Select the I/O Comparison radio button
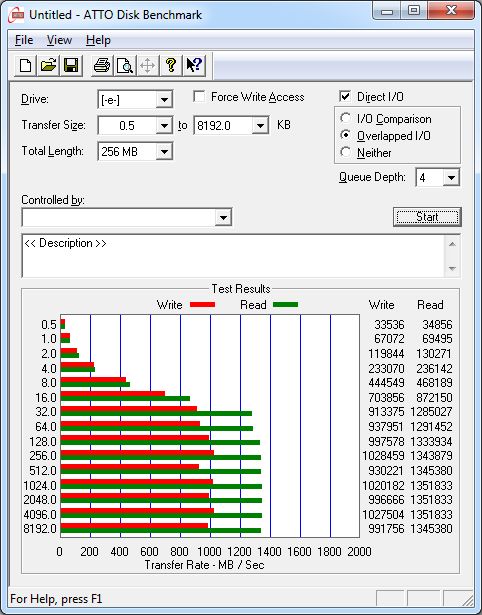This screenshot has height=615, width=482. [346, 118]
